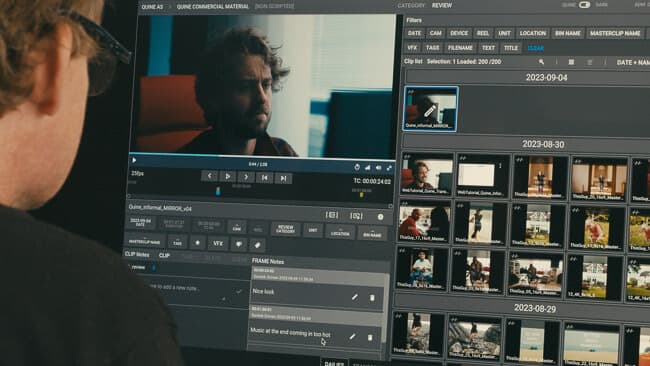Screen dimensions: 650x366
Task: Click the 'Music at the end coming in too hot' note
Action: 290,332
